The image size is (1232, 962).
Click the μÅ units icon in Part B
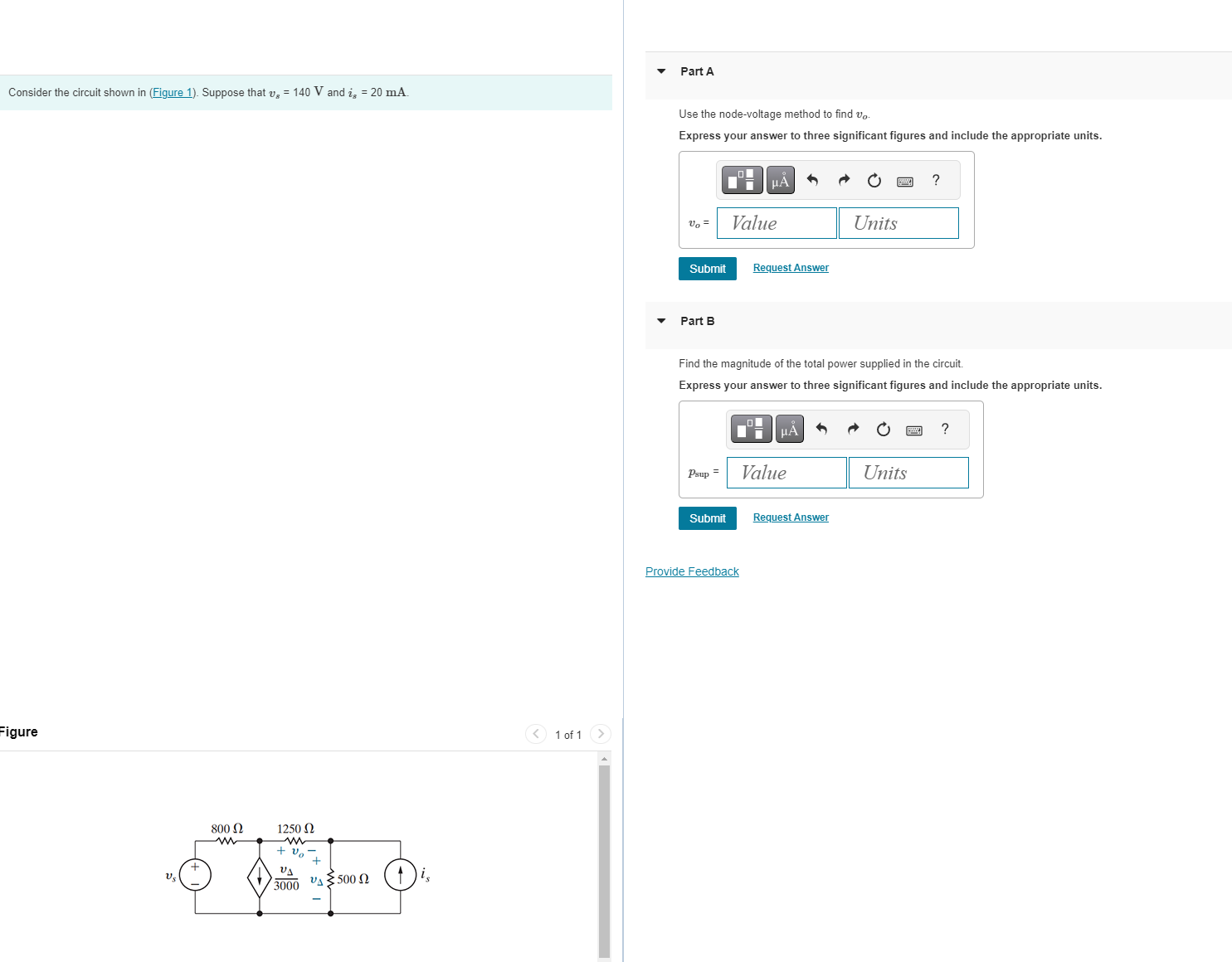[788, 429]
